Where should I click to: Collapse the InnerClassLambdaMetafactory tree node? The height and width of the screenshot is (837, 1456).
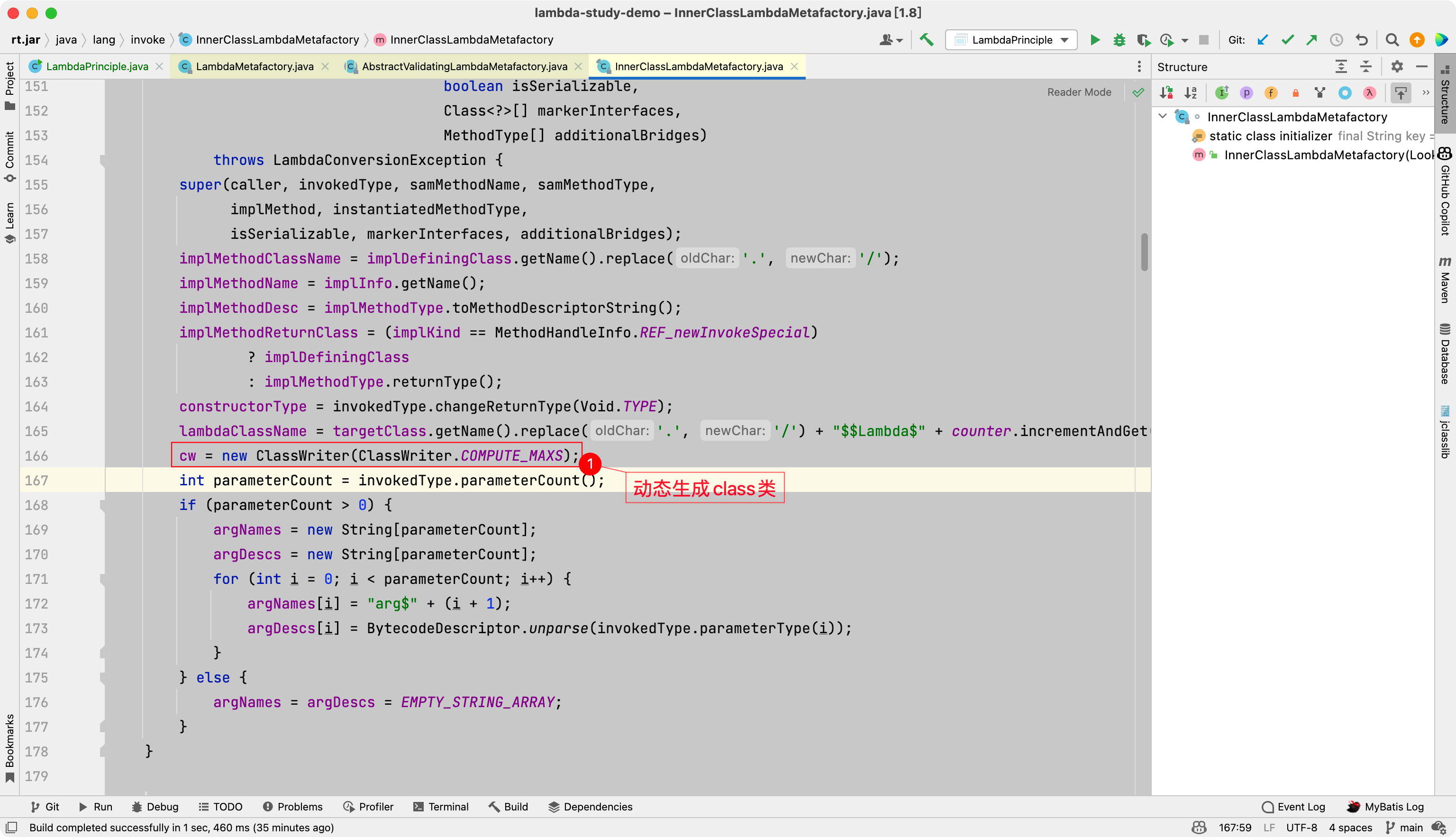[1162, 117]
